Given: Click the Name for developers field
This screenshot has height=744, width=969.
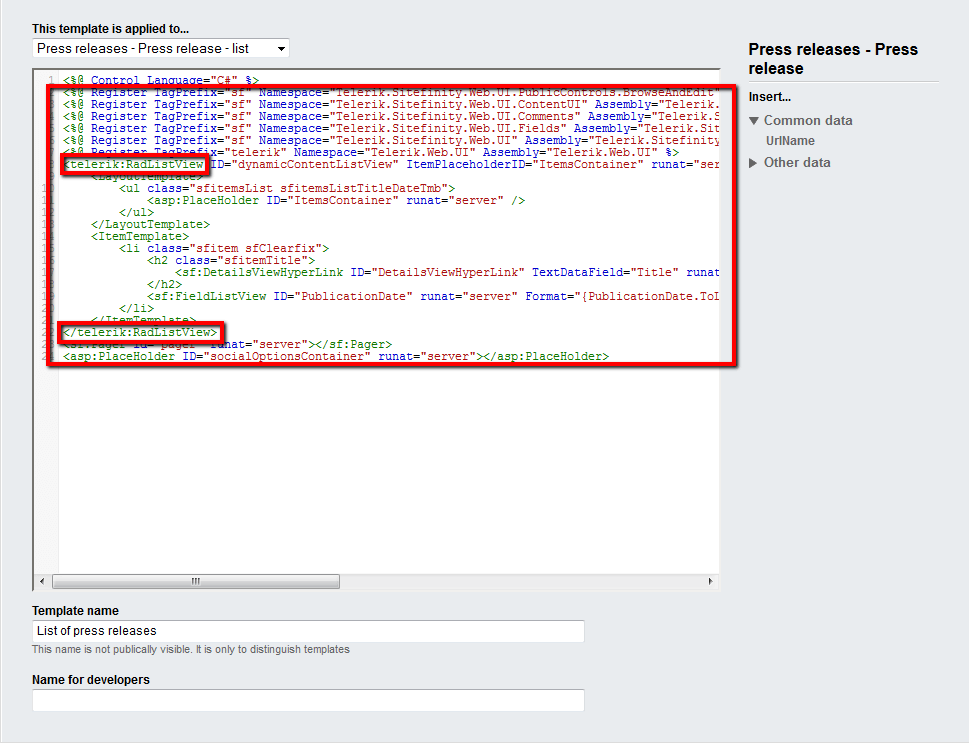Looking at the screenshot, I should coord(308,700).
